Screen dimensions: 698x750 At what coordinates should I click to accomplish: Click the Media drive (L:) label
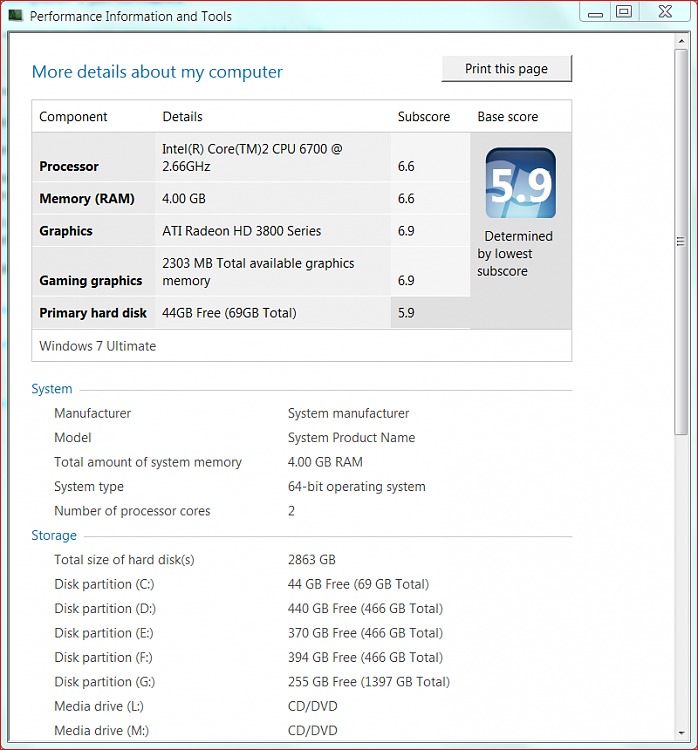click(x=99, y=706)
